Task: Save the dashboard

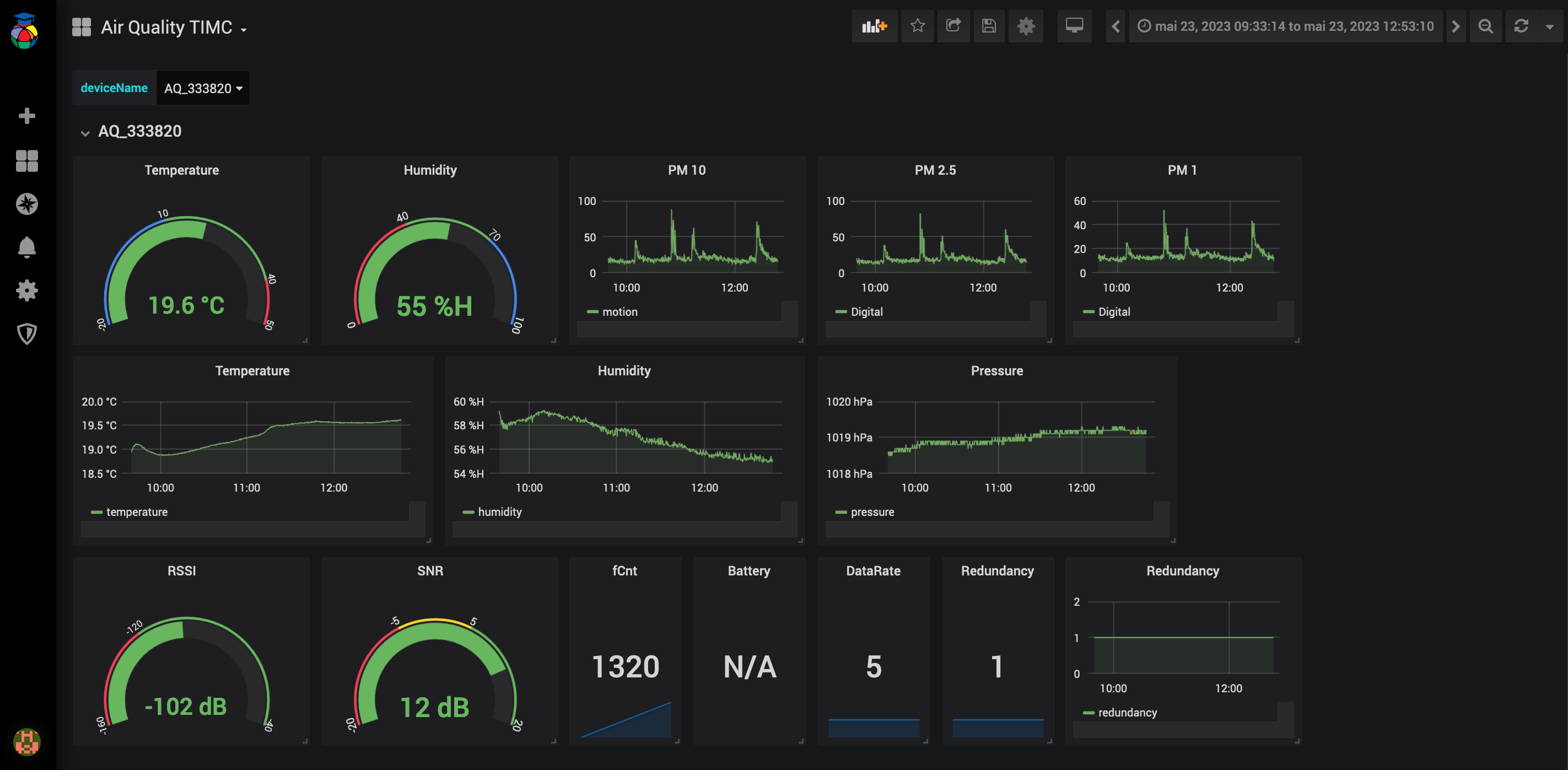Action: pos(989,26)
